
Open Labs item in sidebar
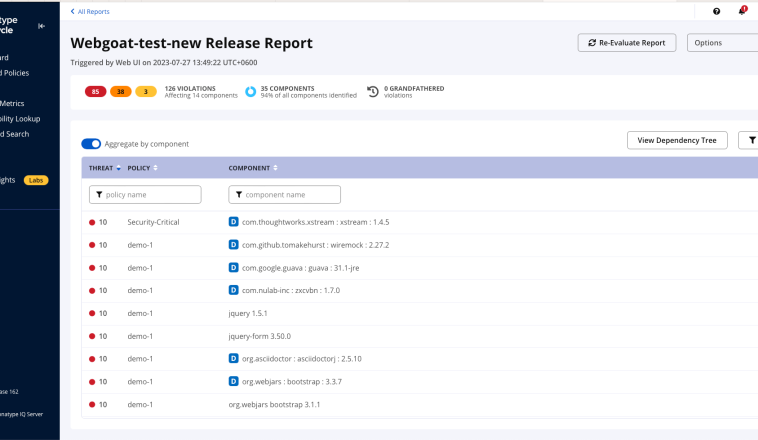36,180
